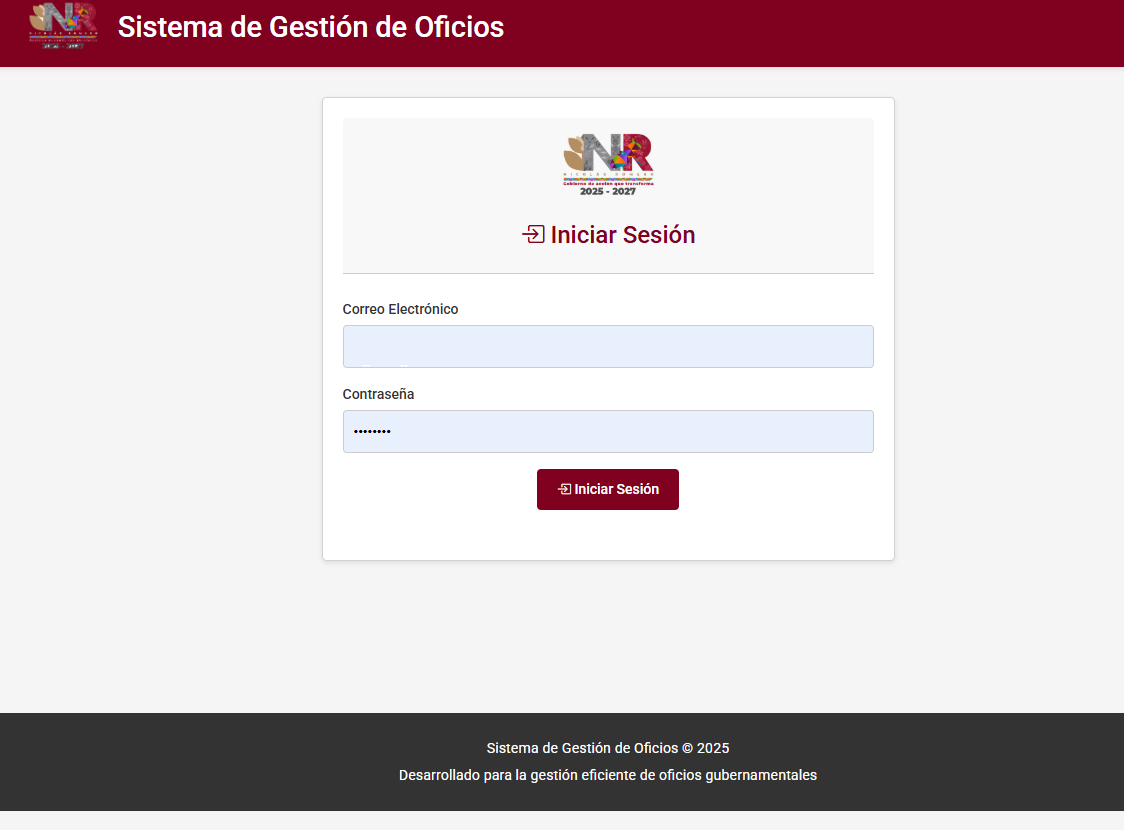Click the footer text starting with Desarrollado para
This screenshot has height=830, width=1124.
click(608, 775)
